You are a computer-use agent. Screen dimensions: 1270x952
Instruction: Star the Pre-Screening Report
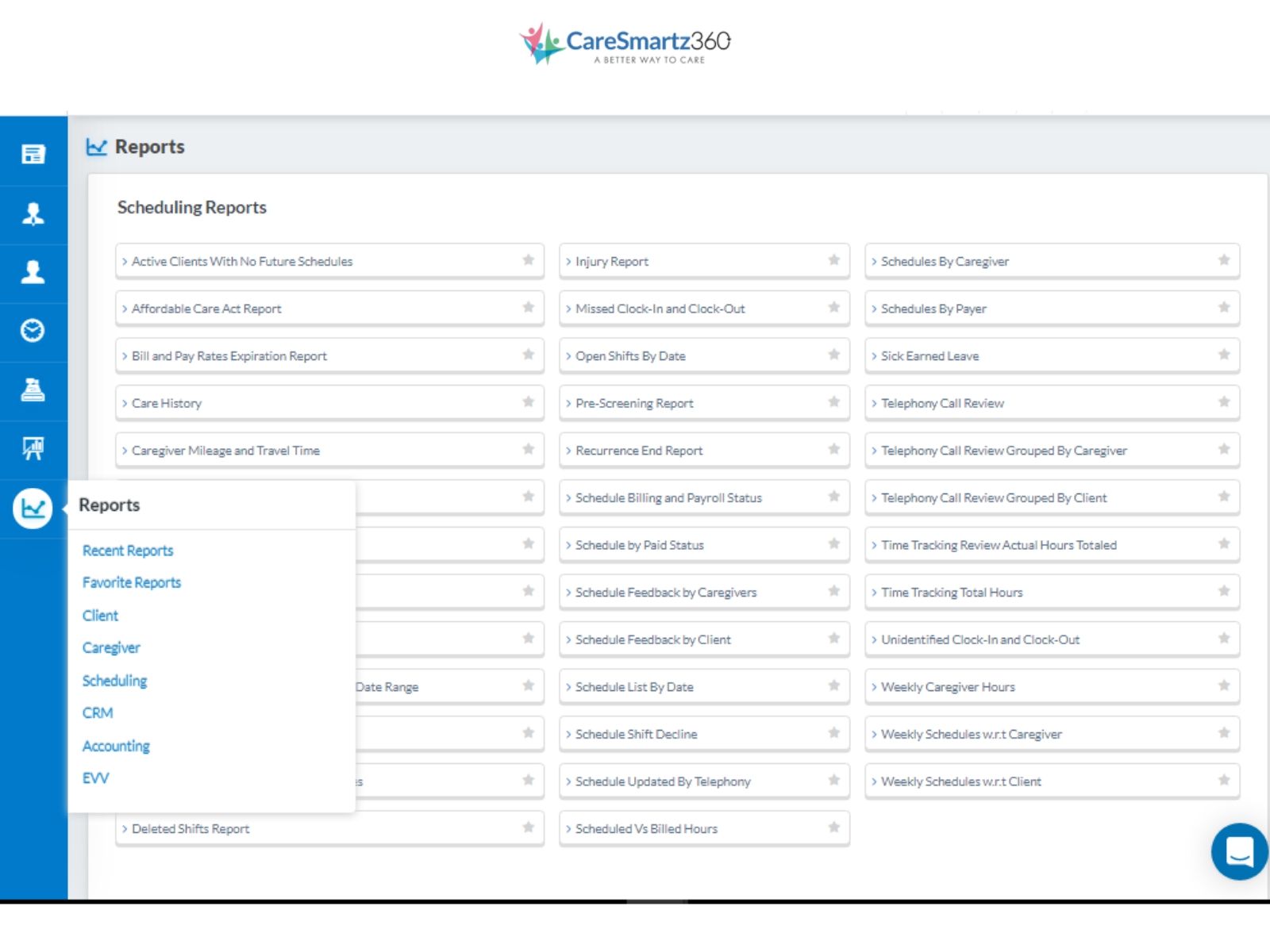coord(834,402)
